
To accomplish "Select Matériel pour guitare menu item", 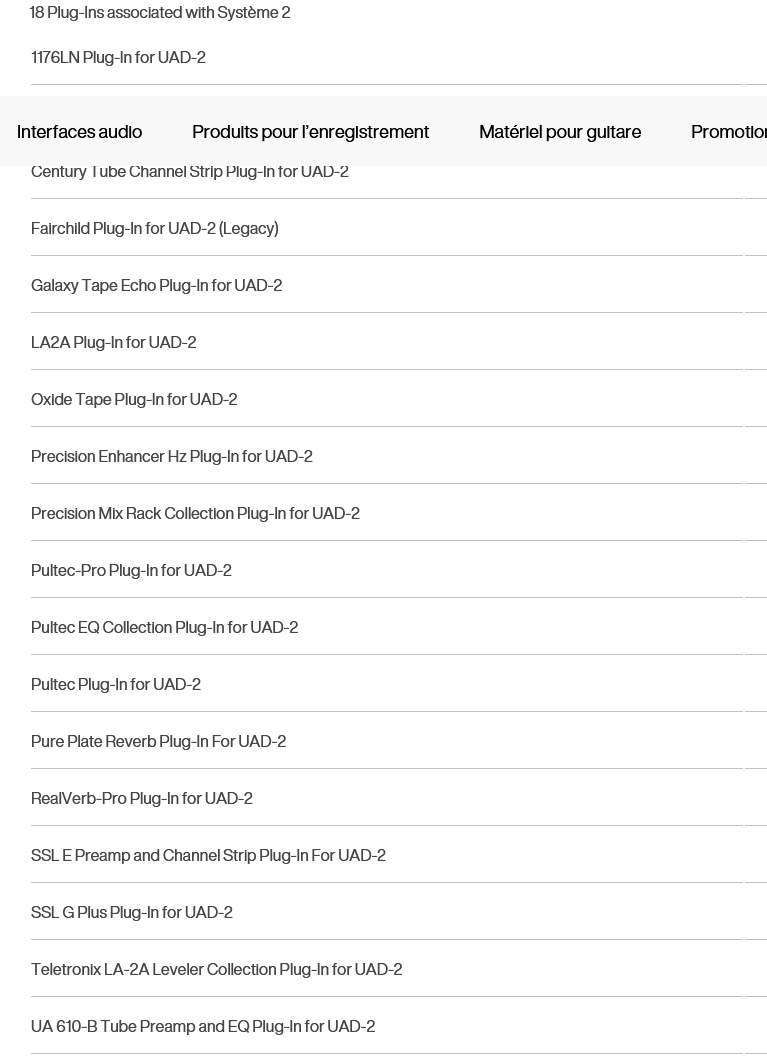I will pyautogui.click(x=560, y=132).
